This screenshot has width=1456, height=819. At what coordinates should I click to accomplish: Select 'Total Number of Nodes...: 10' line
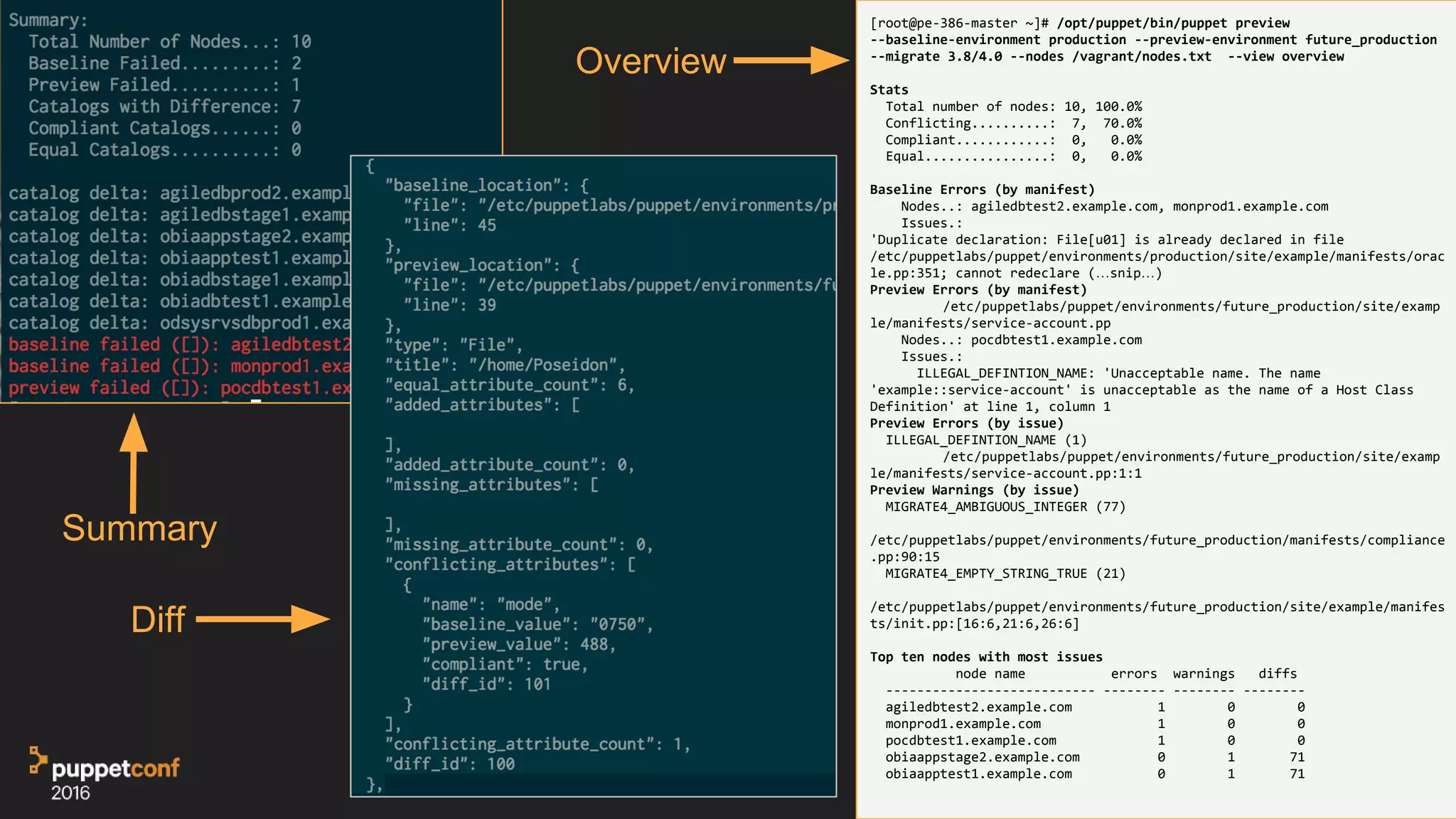[x=170, y=42]
